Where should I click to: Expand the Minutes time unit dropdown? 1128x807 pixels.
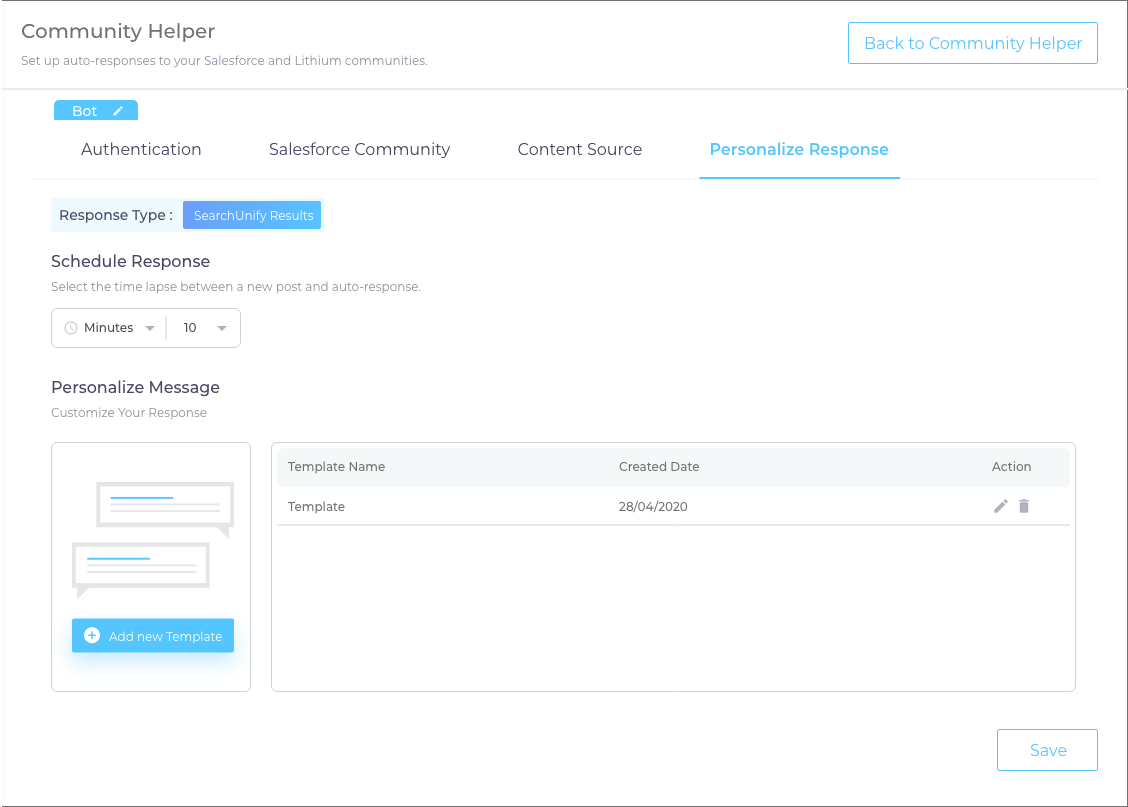[x=149, y=328]
